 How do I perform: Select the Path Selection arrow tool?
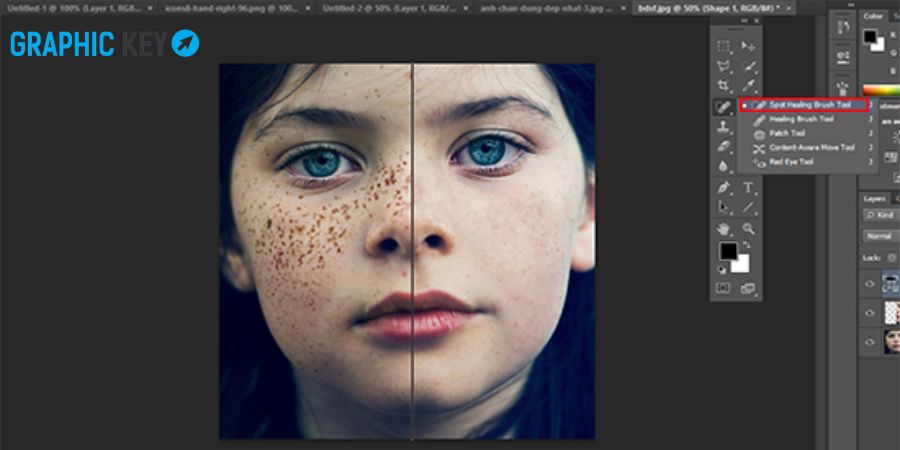[x=723, y=207]
